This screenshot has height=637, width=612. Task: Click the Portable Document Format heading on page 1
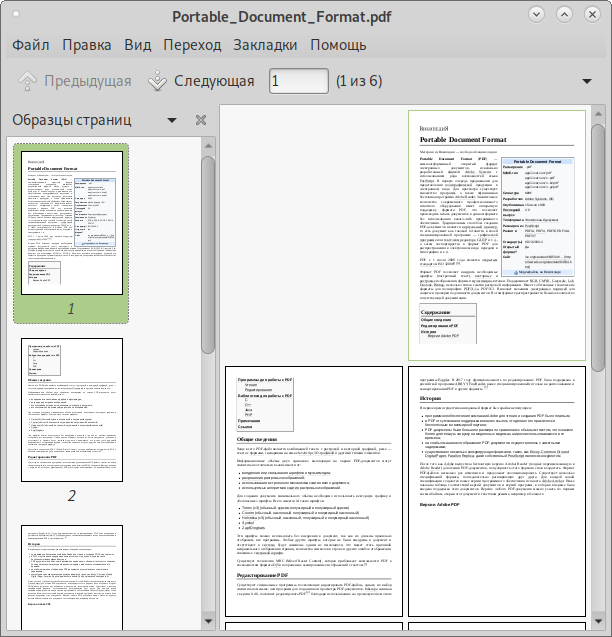point(463,140)
